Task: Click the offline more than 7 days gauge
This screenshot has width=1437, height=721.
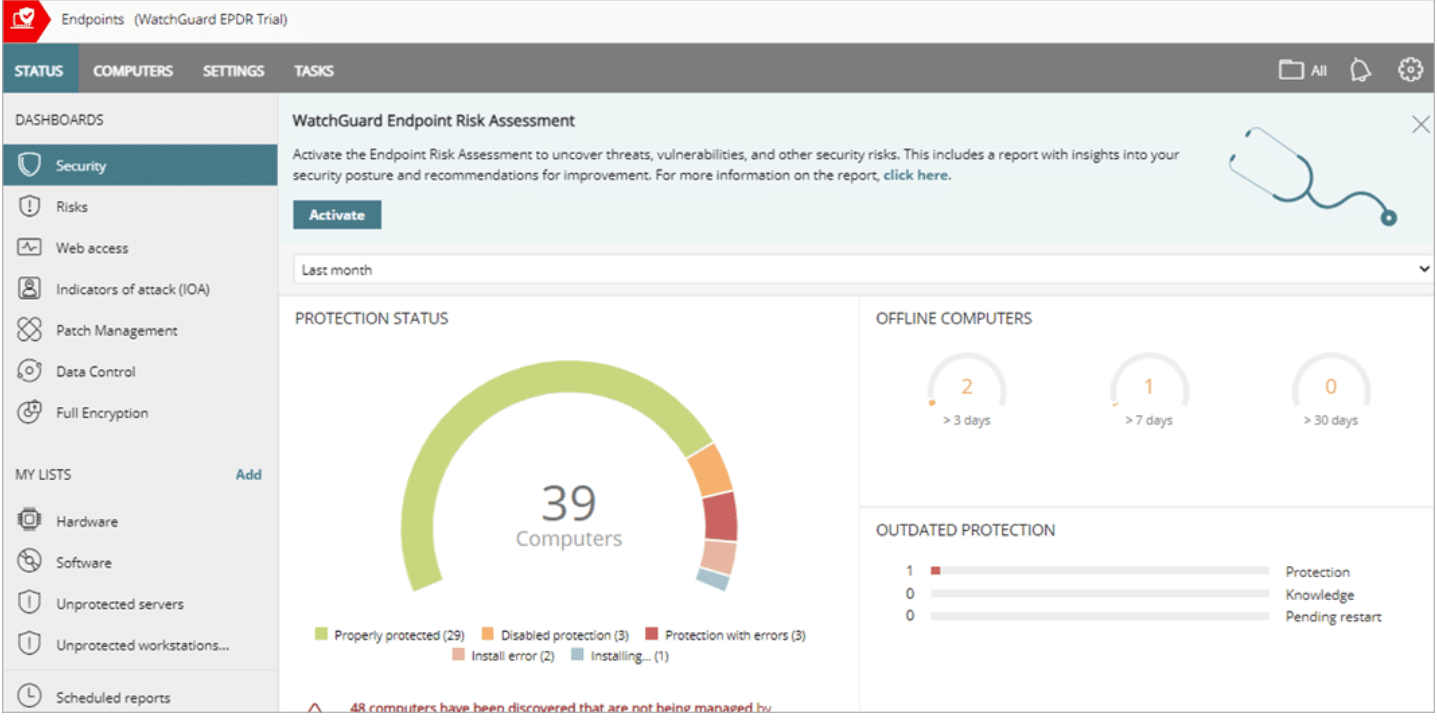Action: click(x=1149, y=389)
